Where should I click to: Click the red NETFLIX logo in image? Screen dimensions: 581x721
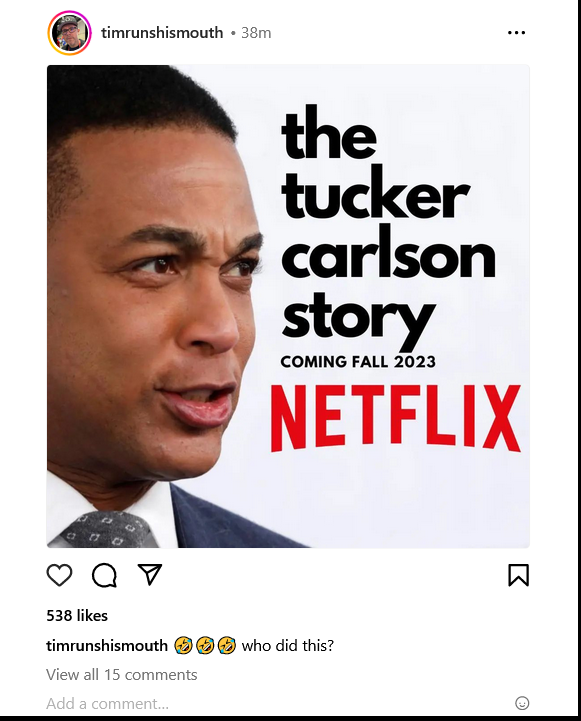click(x=395, y=418)
